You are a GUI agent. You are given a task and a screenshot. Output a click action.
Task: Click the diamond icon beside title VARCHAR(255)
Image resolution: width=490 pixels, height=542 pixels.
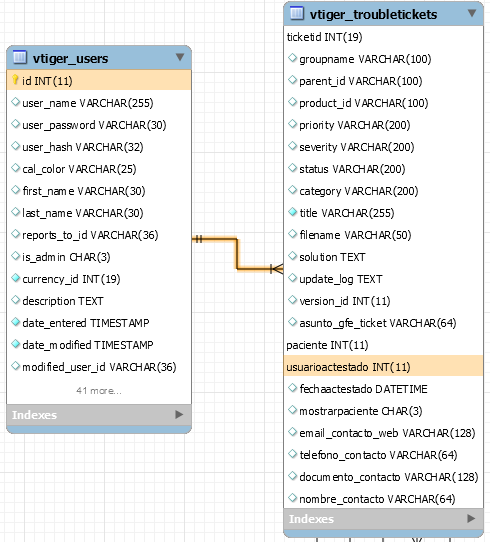(293, 212)
